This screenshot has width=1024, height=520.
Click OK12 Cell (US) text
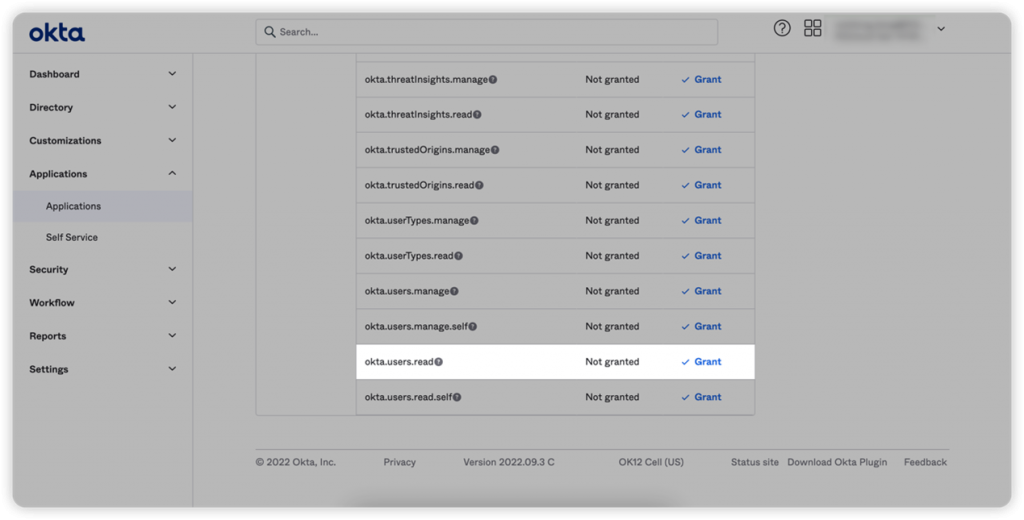coord(651,463)
